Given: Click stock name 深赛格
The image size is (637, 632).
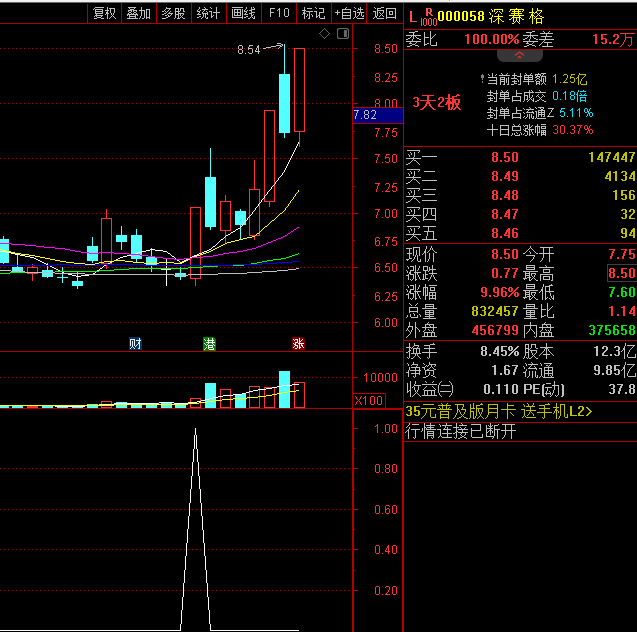Looking at the screenshot, I should tap(516, 17).
